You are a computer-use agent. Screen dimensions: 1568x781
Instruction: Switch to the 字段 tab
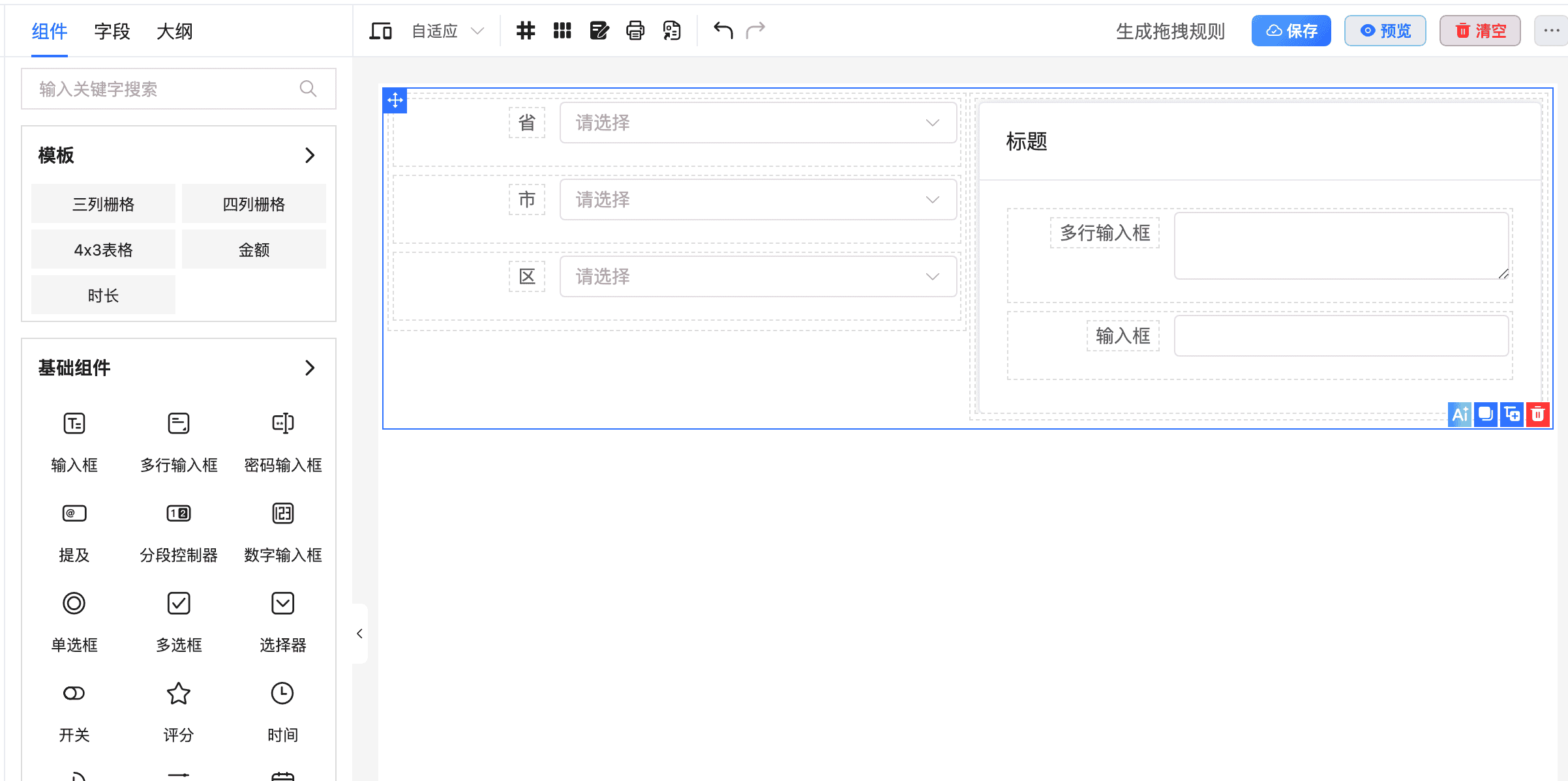coord(112,31)
